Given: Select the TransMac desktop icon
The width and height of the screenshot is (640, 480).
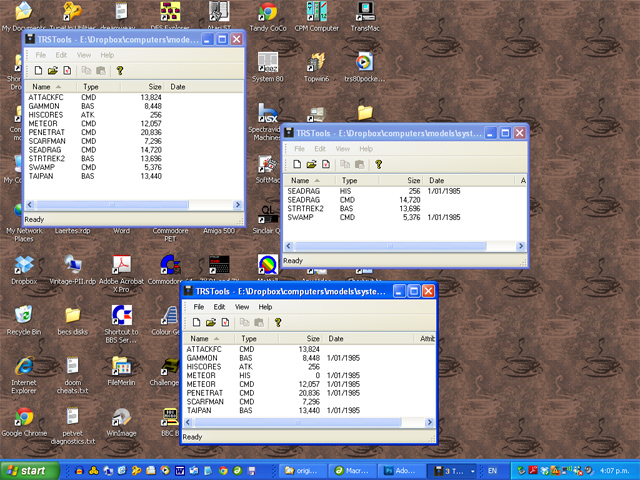Looking at the screenshot, I should pyautogui.click(x=365, y=16).
